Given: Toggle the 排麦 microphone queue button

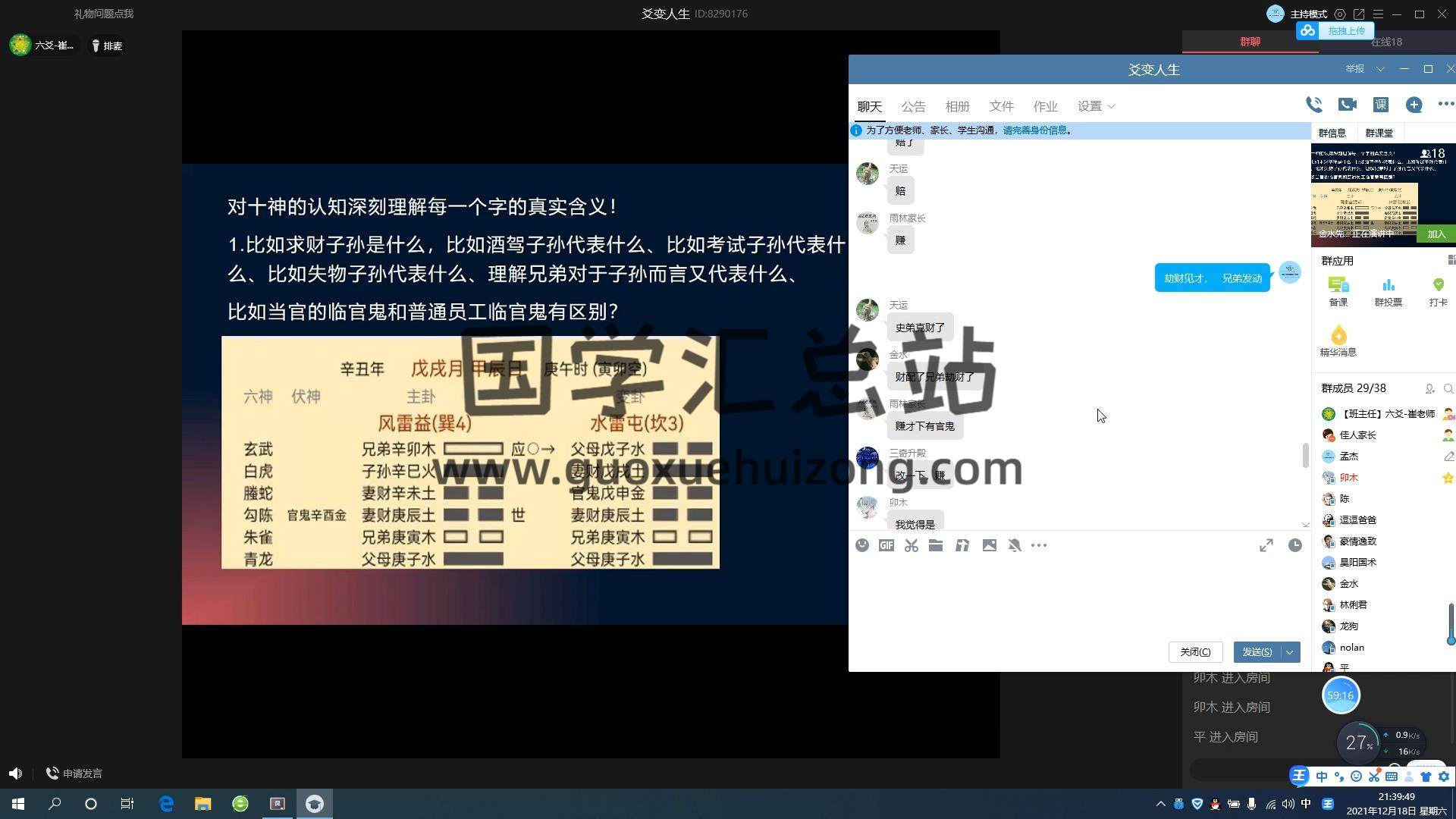Looking at the screenshot, I should coord(107,46).
